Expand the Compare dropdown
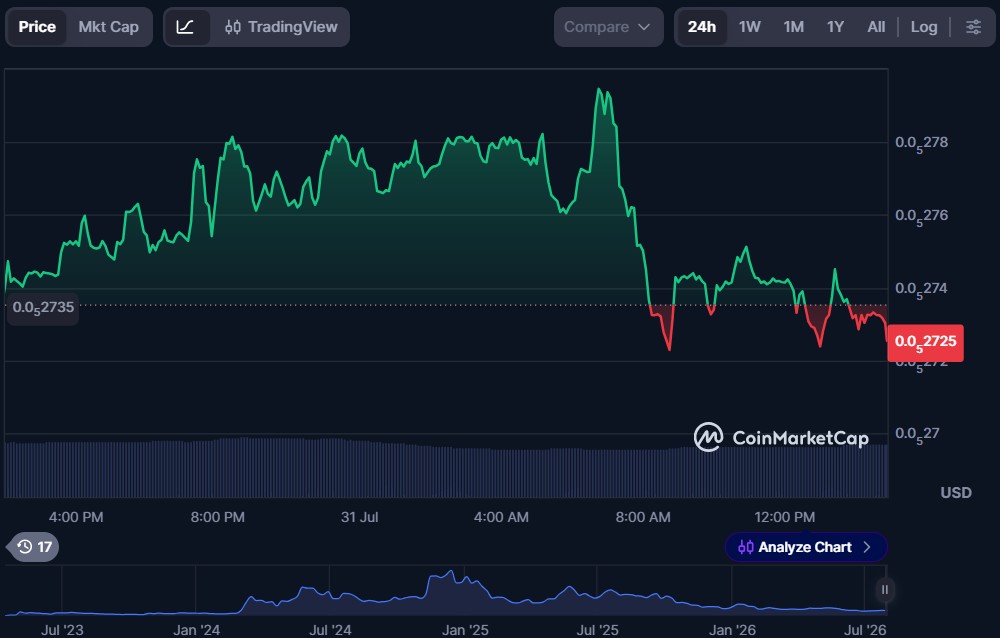 608,27
